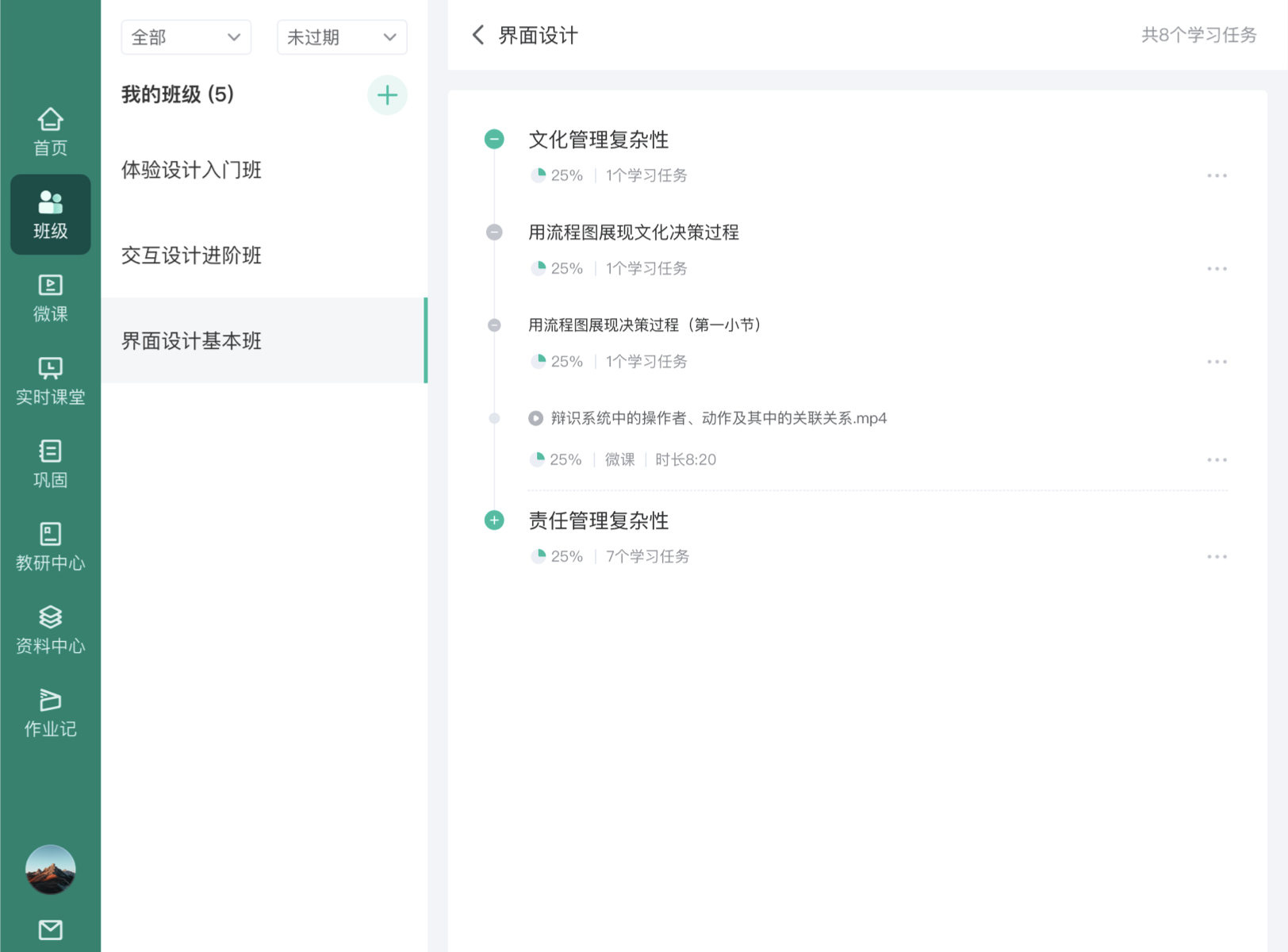Viewport: 1288px width, 952px height.
Task: Play the 辩识系统中的操作者 video icon
Action: pos(536,418)
